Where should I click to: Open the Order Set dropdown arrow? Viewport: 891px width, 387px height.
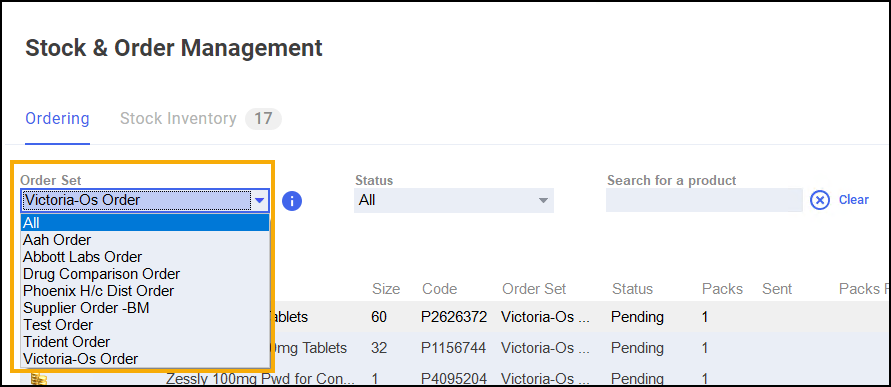pos(260,200)
